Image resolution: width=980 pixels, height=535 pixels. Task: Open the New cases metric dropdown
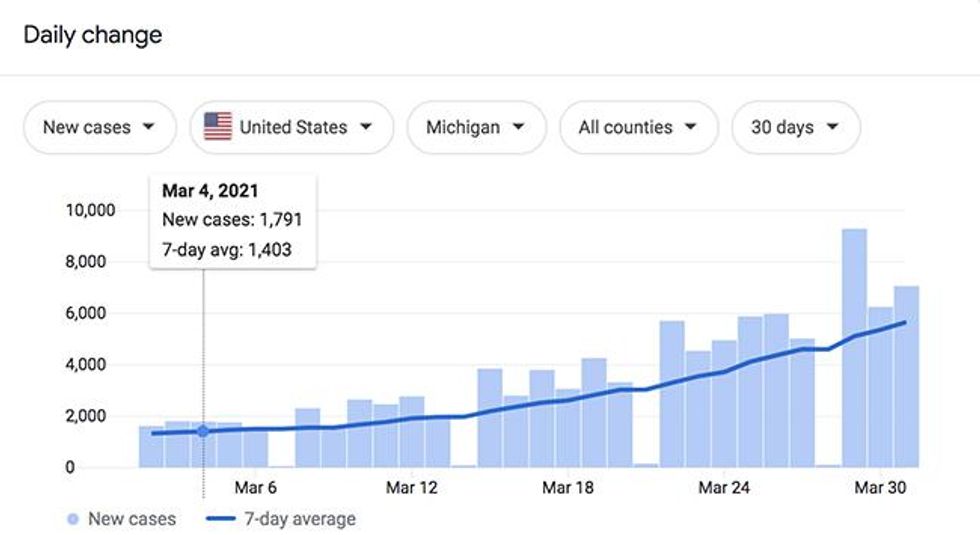pos(99,128)
